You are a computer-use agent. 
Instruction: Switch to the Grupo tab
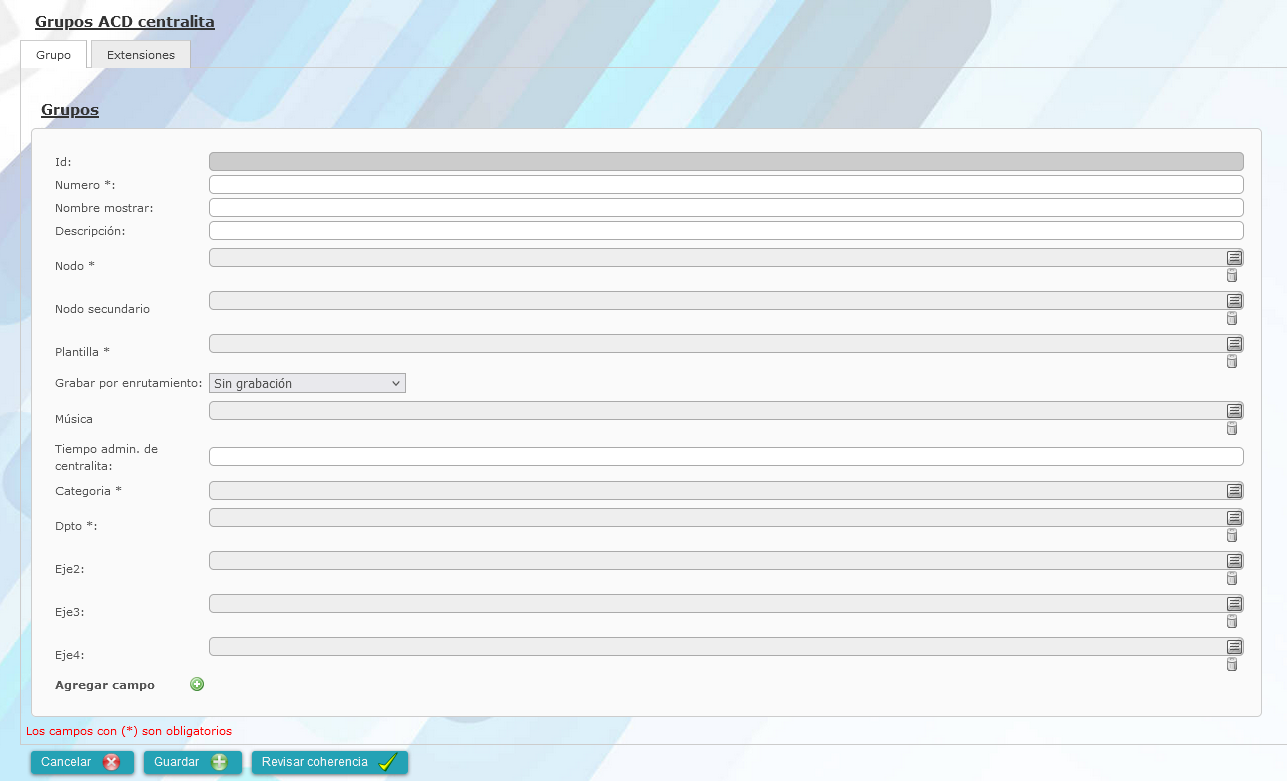click(x=54, y=55)
